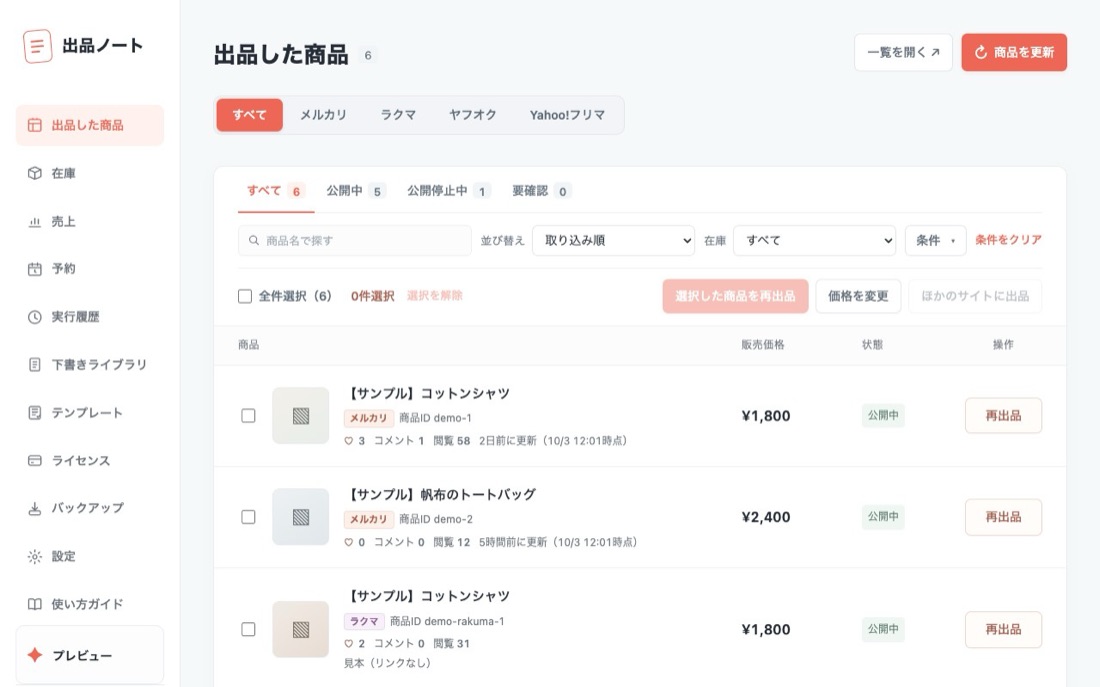Click the 公開中 badge for ¥2,400 item
This screenshot has height=687, width=1100.
pos(883,516)
